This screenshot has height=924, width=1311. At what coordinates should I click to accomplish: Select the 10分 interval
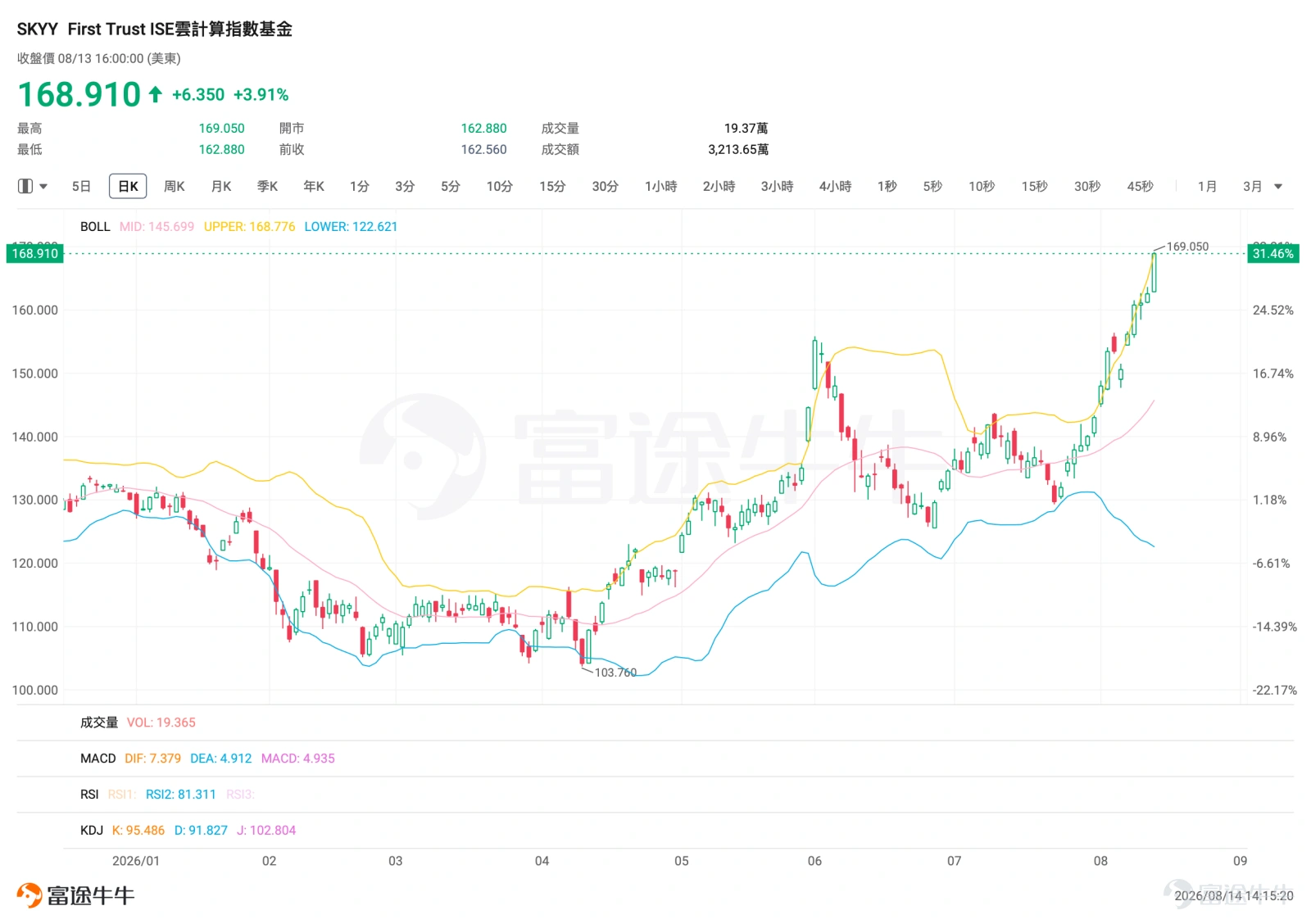tap(500, 187)
